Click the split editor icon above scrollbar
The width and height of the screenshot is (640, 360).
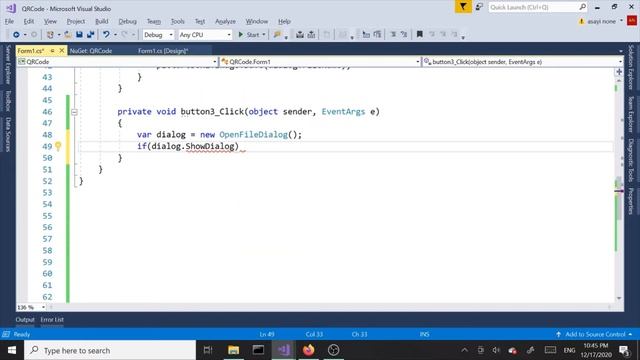tap(619, 72)
